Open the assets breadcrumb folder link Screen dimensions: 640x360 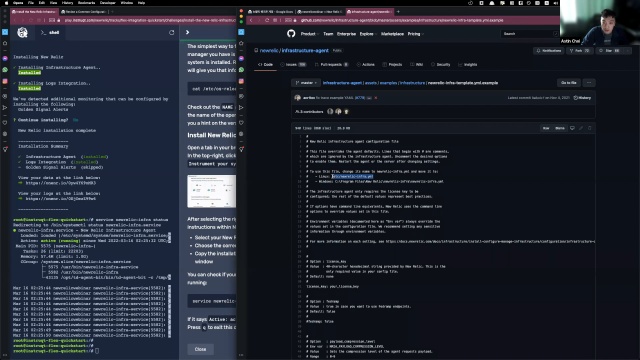coord(371,83)
